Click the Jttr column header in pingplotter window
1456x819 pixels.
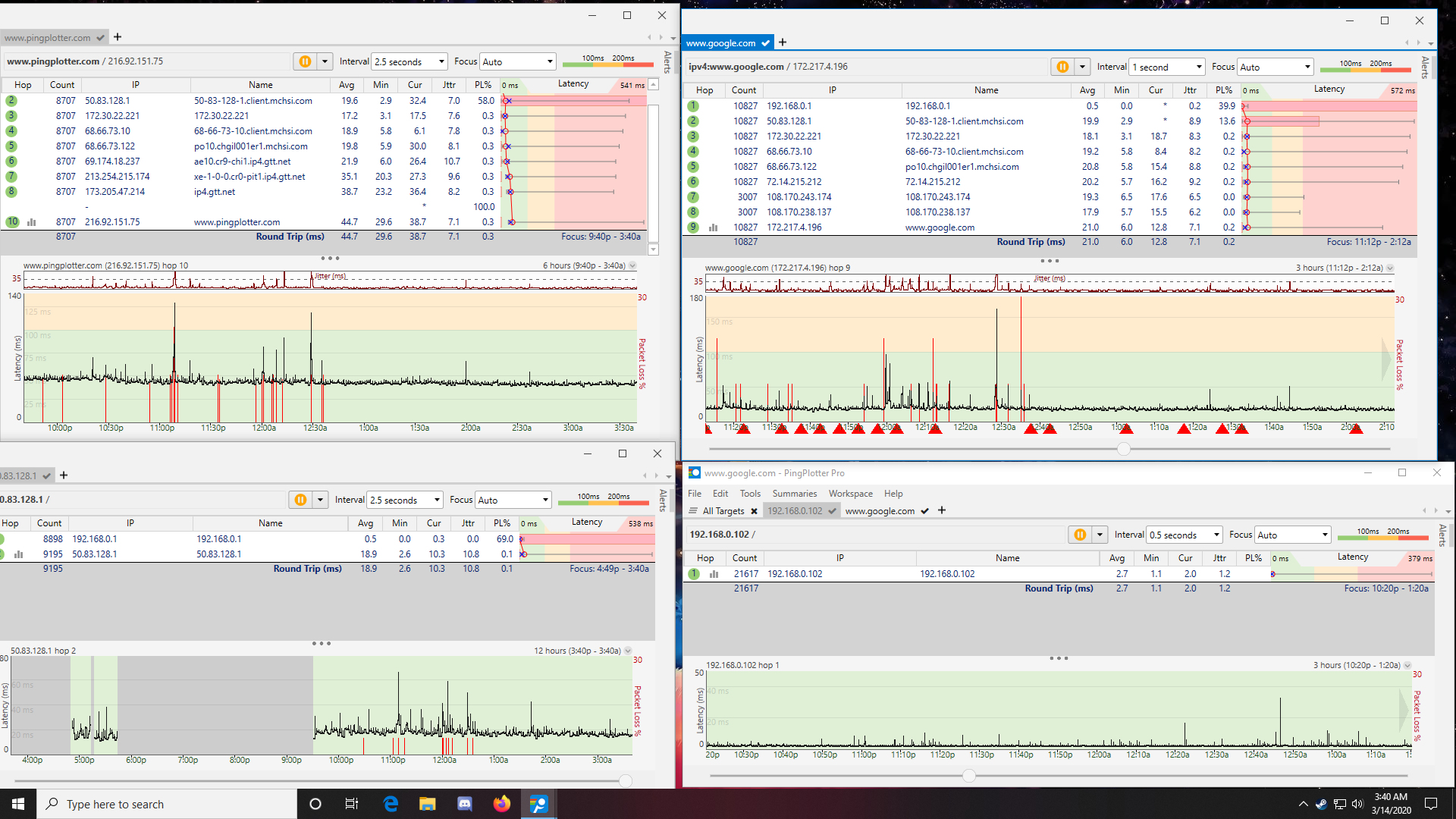(449, 85)
